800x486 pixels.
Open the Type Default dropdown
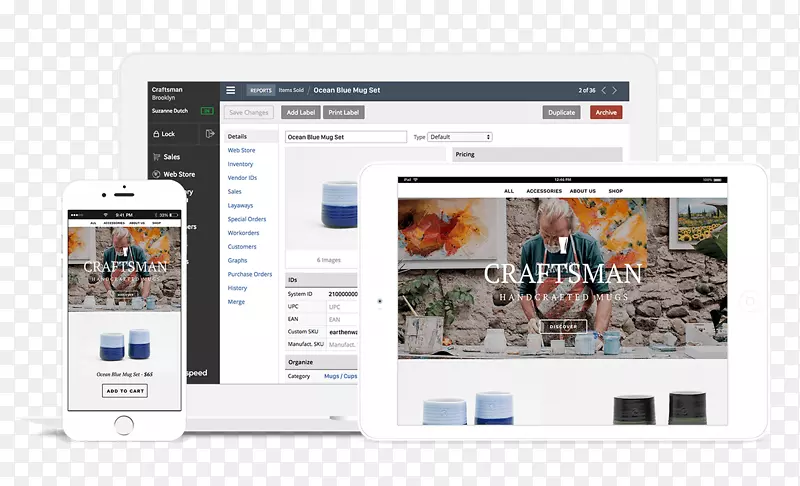point(460,137)
